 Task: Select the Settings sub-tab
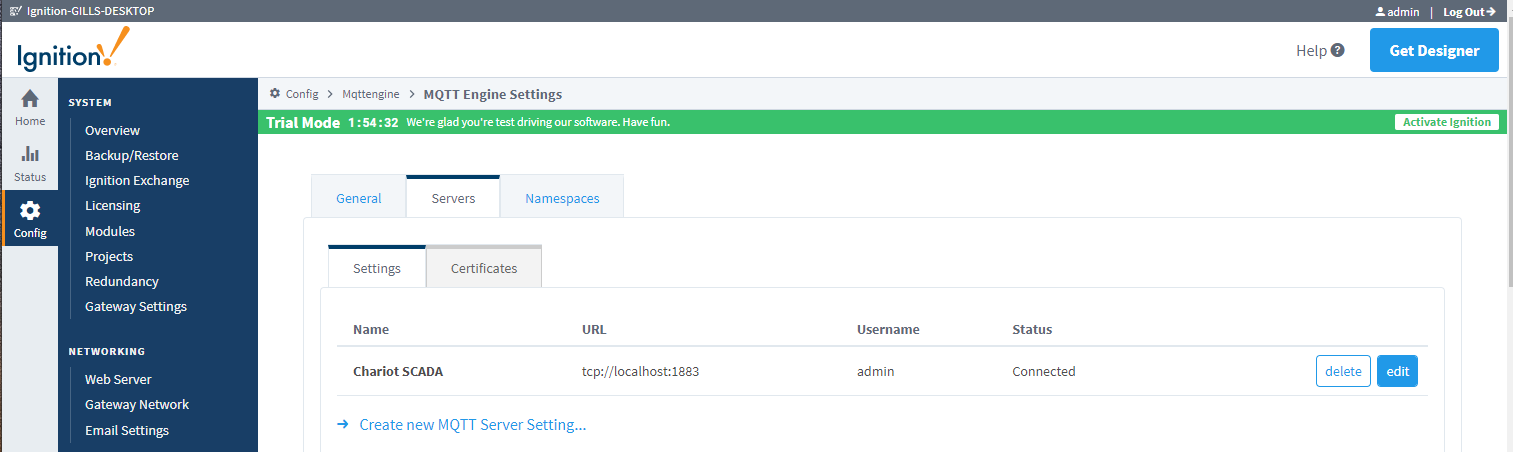click(377, 268)
